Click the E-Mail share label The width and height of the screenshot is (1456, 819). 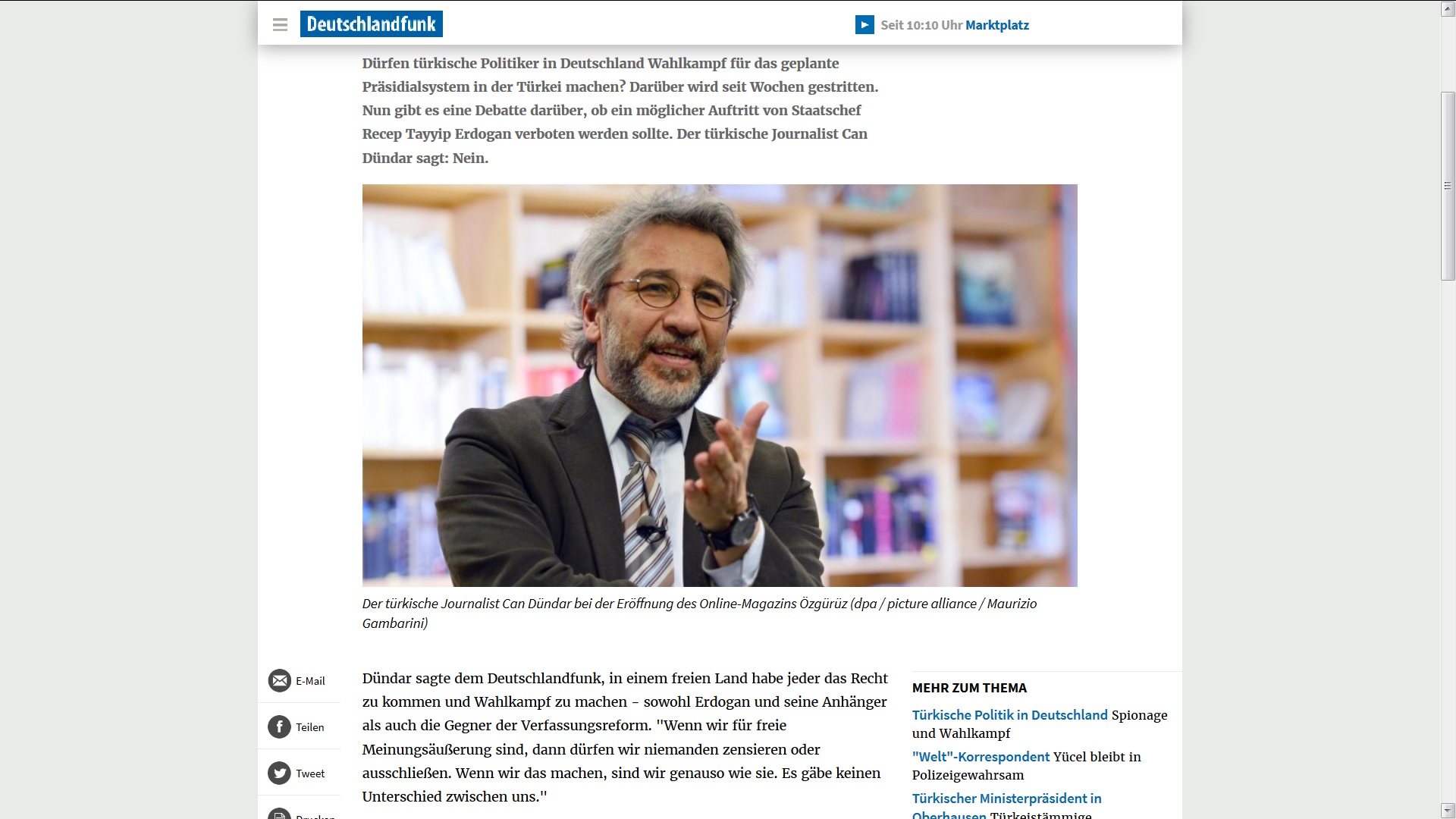tap(310, 681)
